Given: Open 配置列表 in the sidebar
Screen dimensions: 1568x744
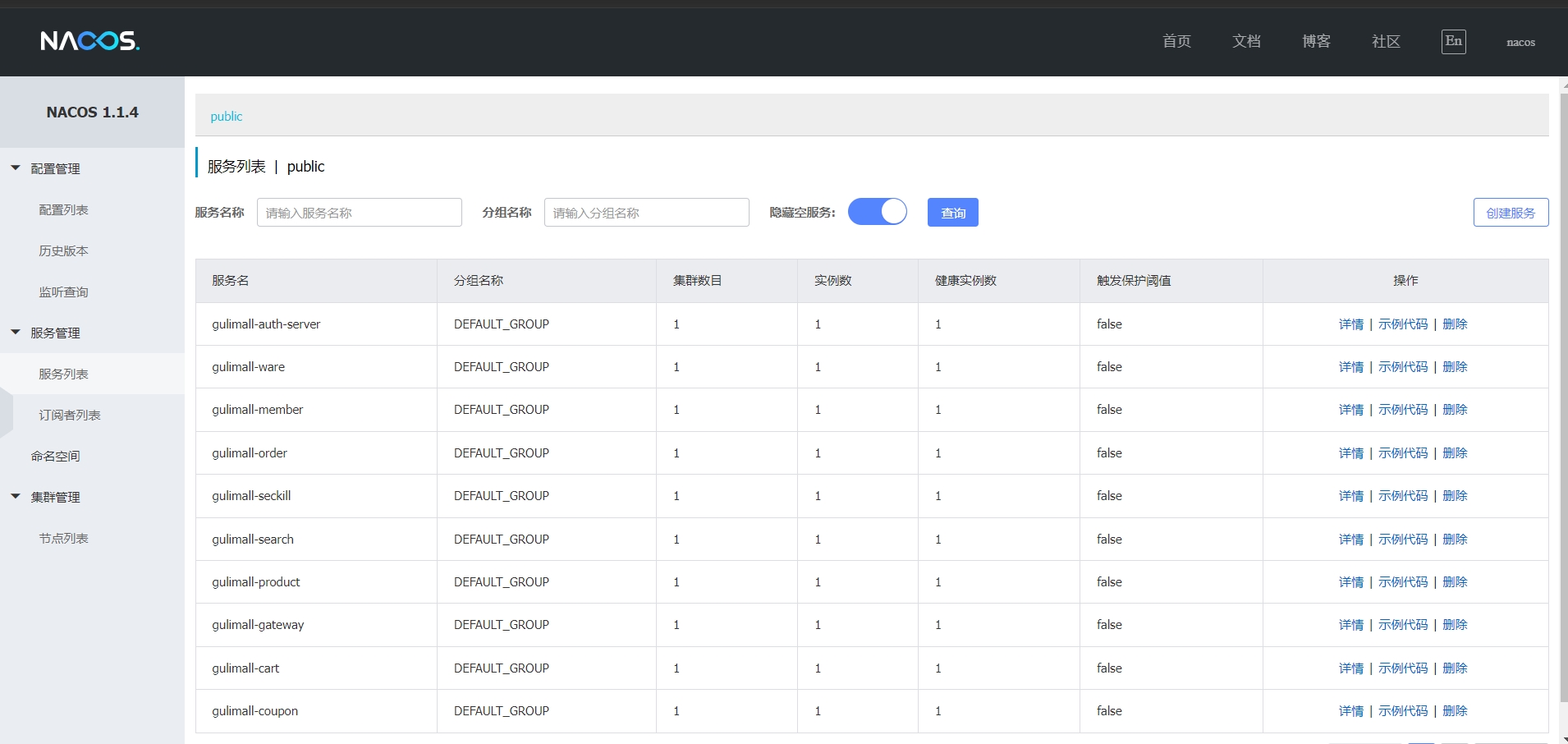Looking at the screenshot, I should coord(63,210).
